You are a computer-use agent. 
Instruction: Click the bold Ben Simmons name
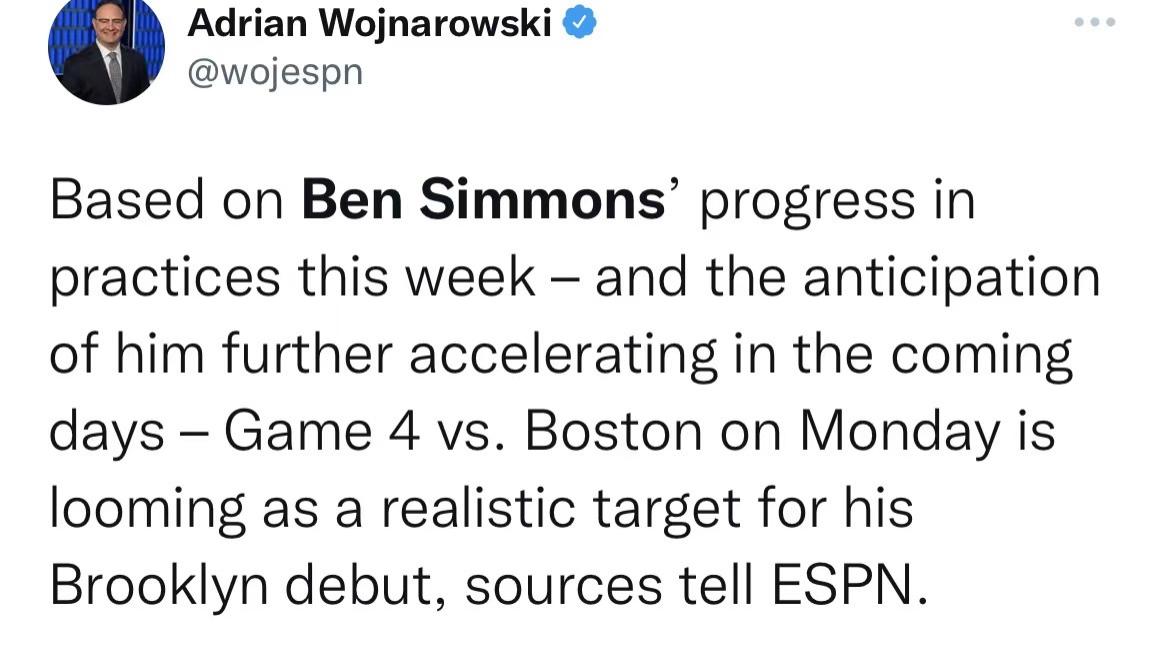click(484, 200)
